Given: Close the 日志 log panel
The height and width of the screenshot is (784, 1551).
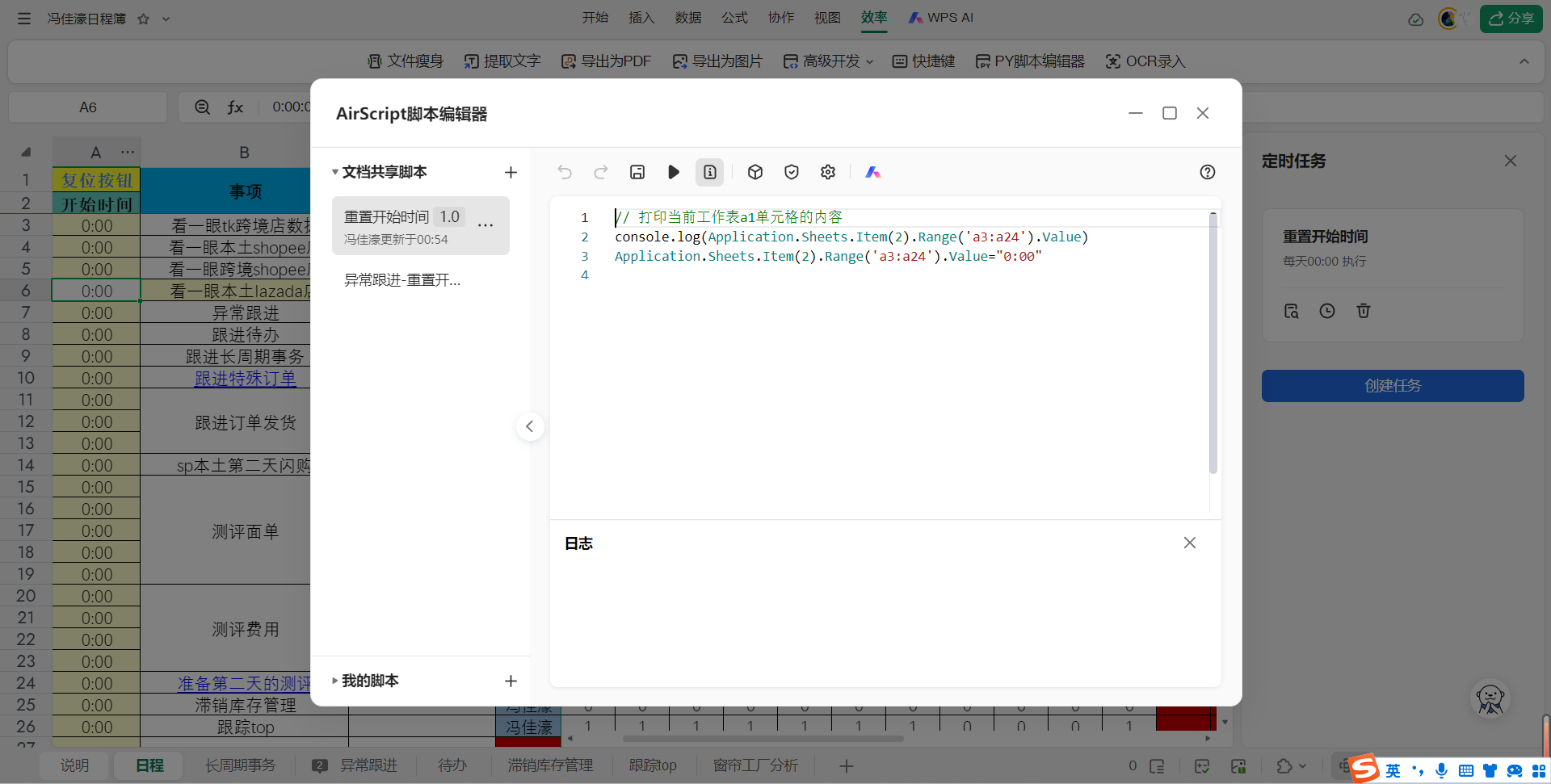Looking at the screenshot, I should click(1190, 543).
